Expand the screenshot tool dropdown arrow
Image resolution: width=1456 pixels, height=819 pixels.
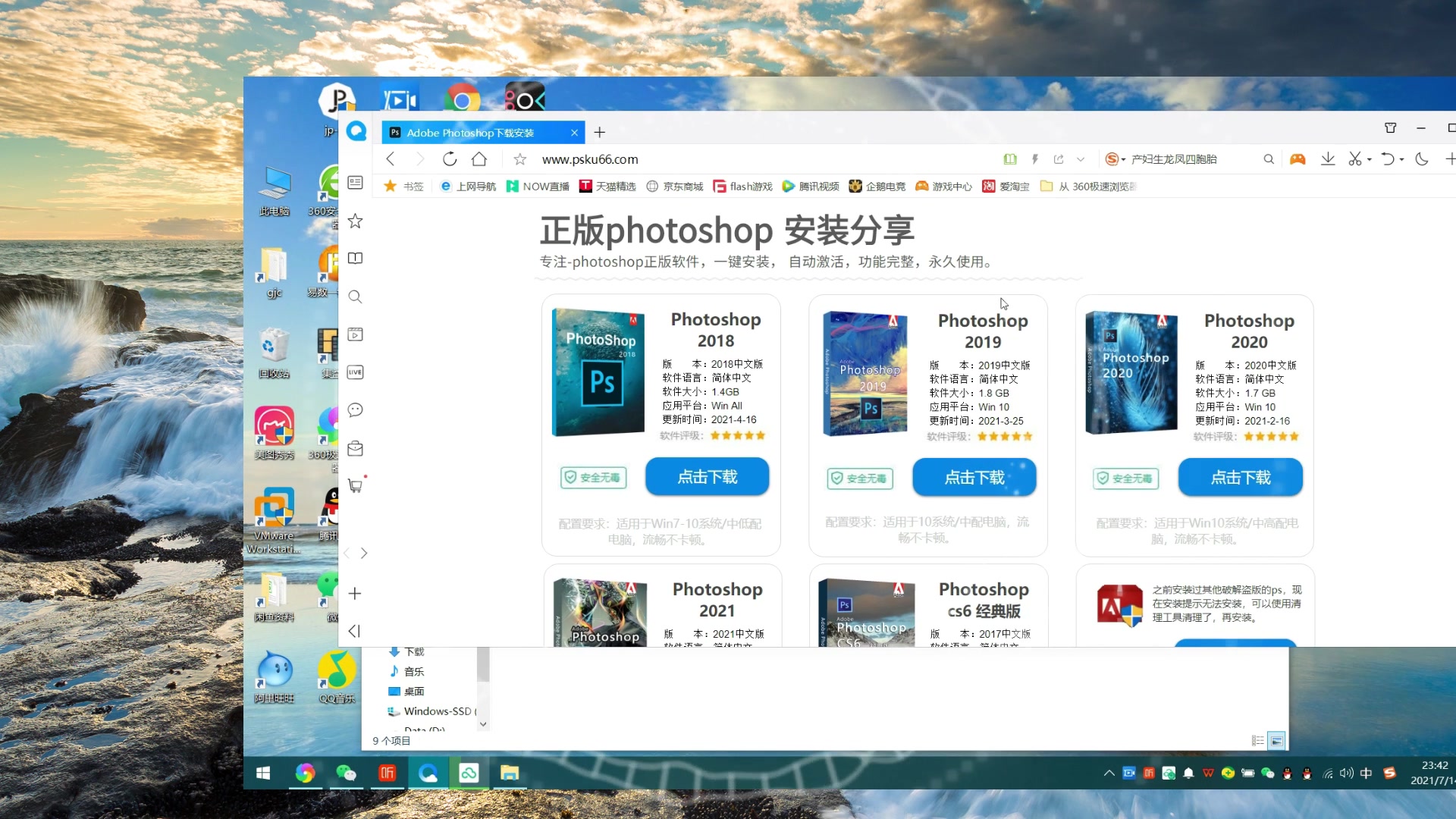pos(1370,159)
